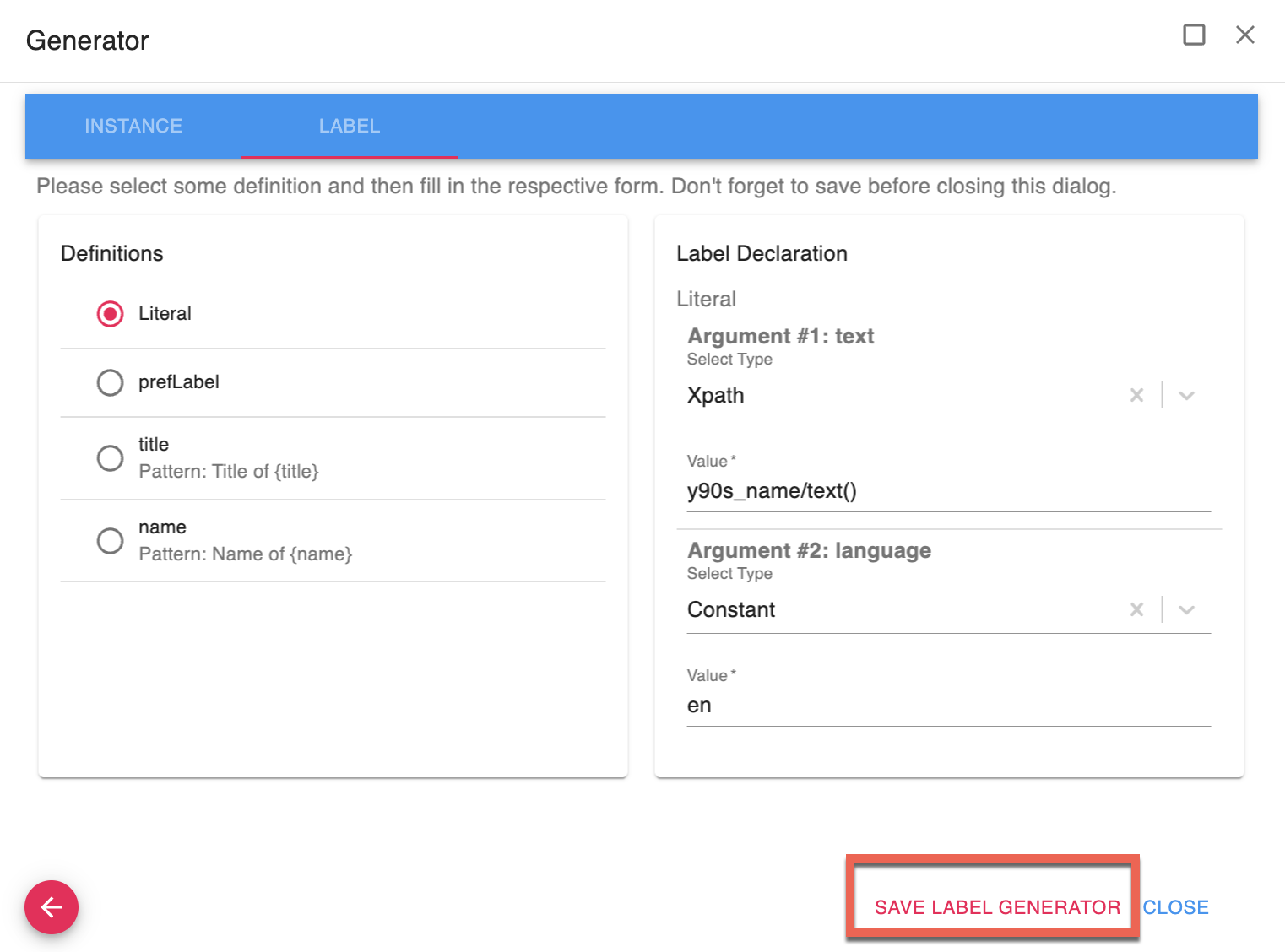Viewport: 1285px width, 952px height.
Task: Focus the y90s_name/text() value field
Action: click(x=947, y=491)
